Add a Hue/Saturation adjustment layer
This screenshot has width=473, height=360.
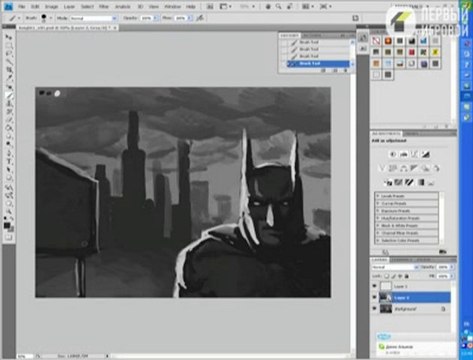393,168
